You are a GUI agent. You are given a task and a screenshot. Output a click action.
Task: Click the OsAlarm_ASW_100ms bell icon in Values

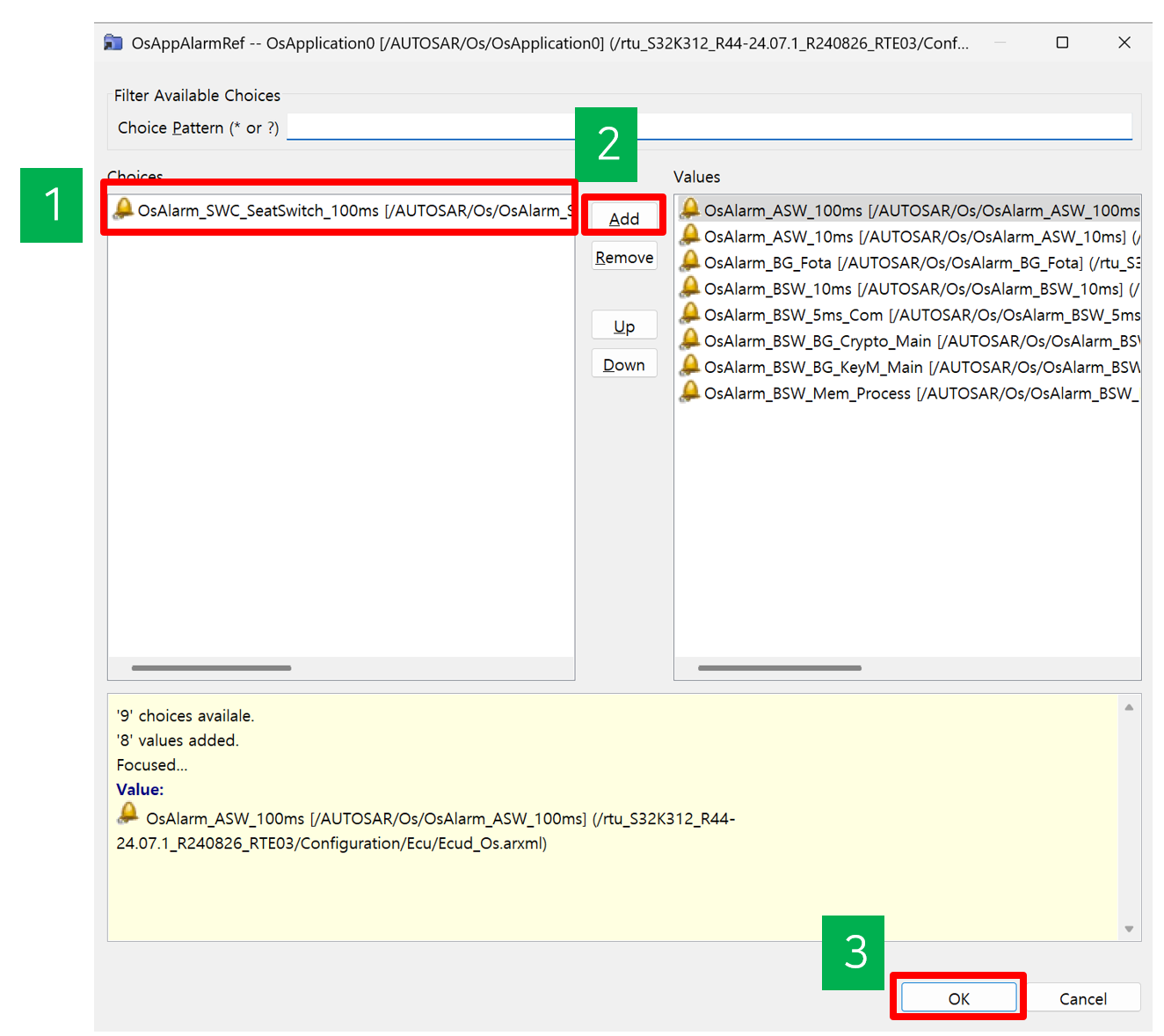click(x=690, y=209)
